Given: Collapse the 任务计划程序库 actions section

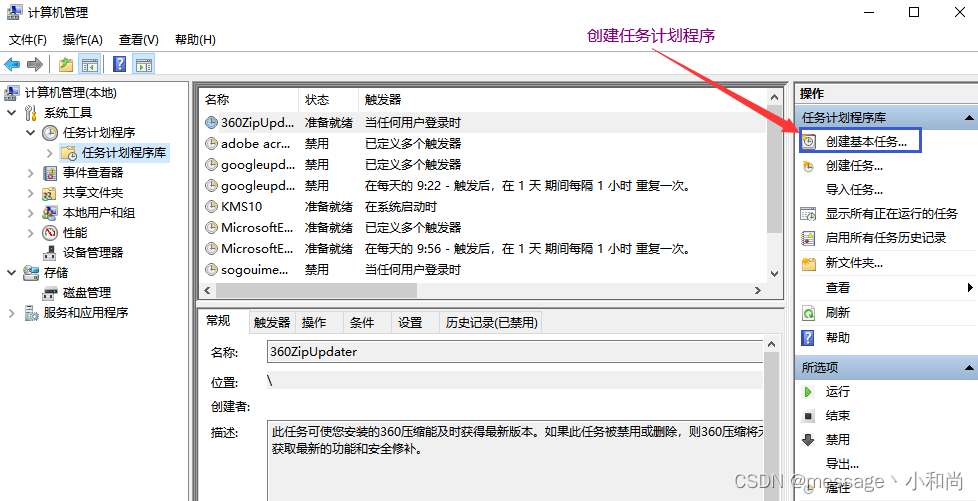Looking at the screenshot, I should point(969,117).
